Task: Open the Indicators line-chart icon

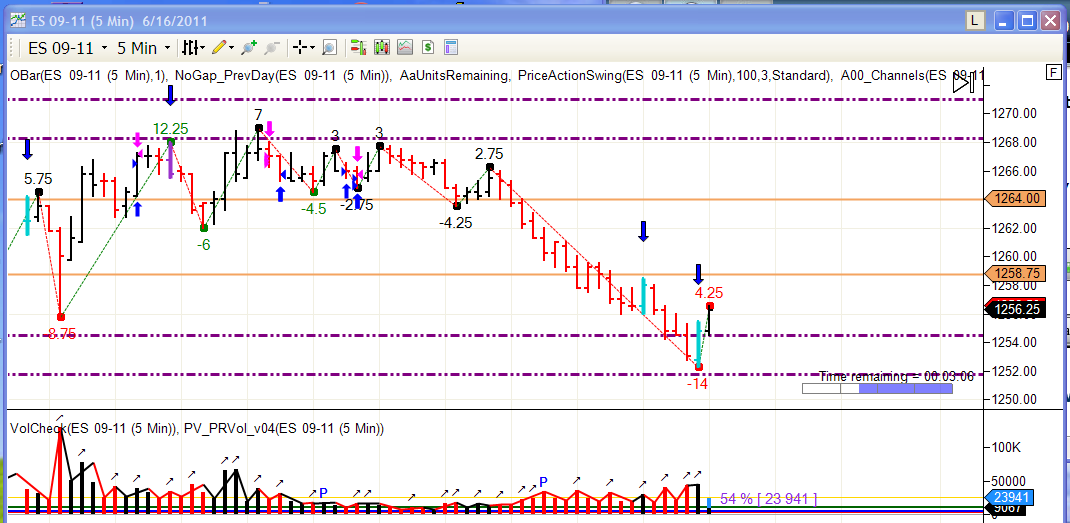Action: [x=405, y=47]
